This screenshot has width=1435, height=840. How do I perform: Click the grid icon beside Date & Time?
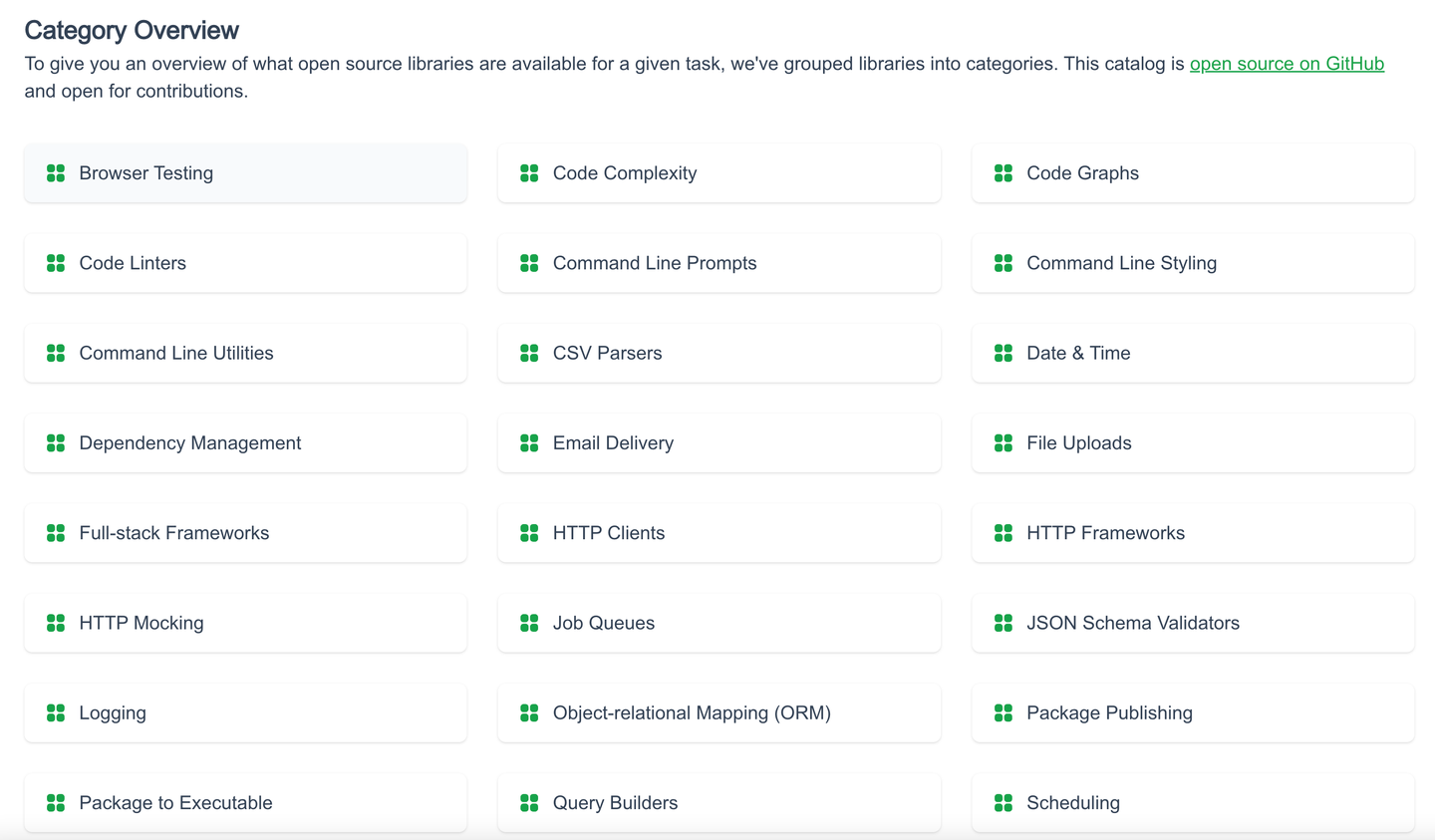(1004, 353)
